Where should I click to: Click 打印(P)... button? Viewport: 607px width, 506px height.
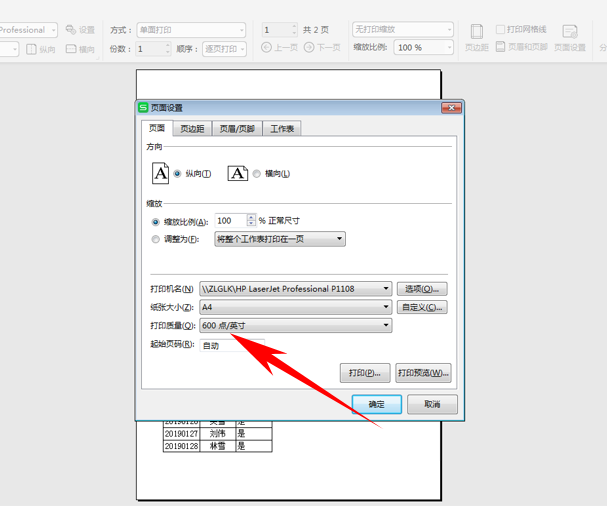pyautogui.click(x=365, y=373)
